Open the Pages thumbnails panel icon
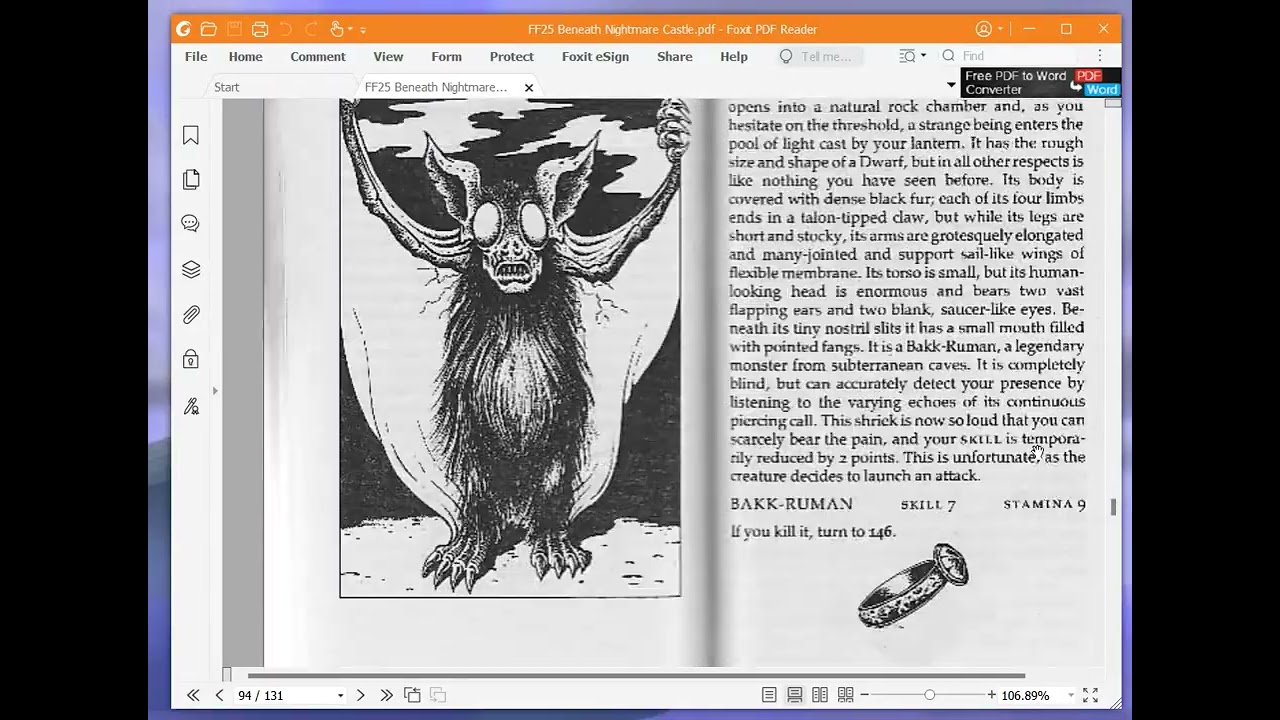Viewport: 1280px width, 720px height. 191,179
